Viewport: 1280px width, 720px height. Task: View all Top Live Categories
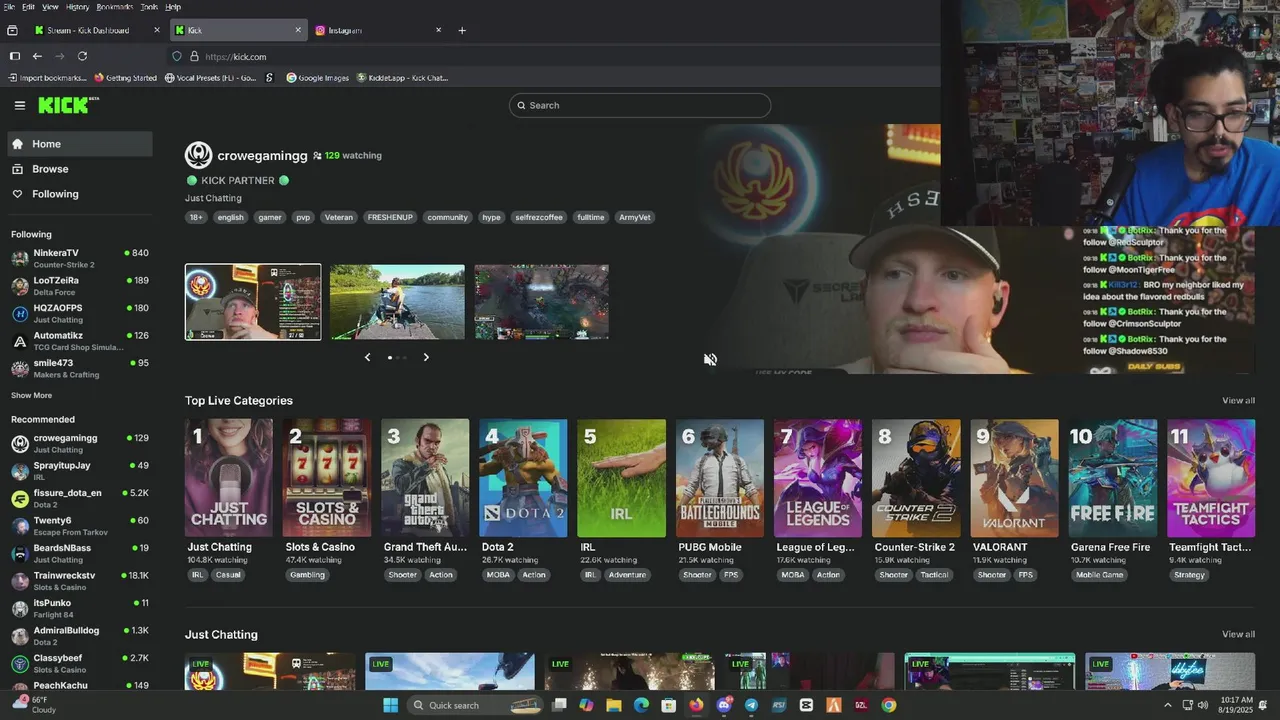point(1238,401)
